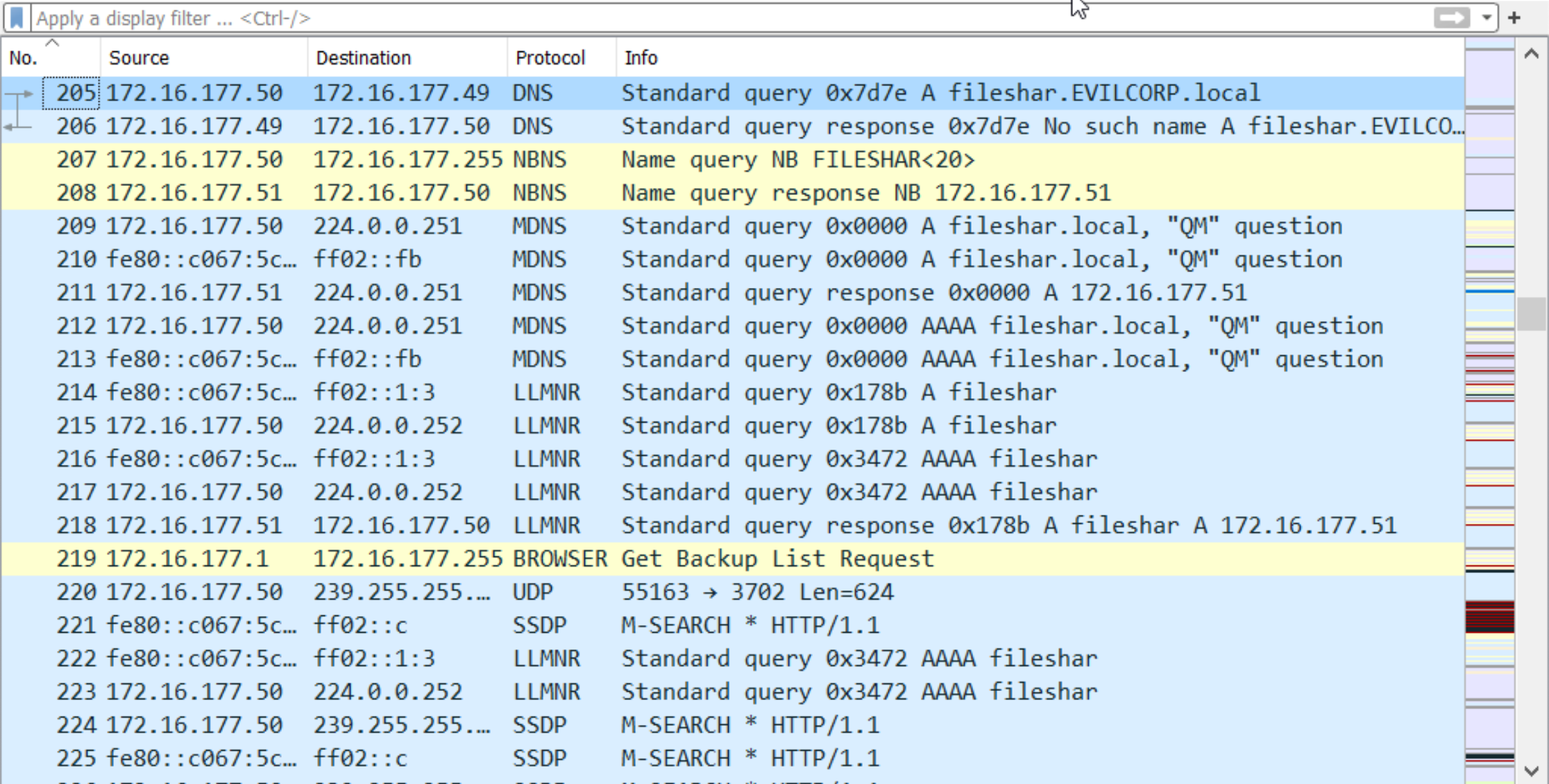The image size is (1549, 784).
Task: Select packet 211 MDNS response A 172.16.177.51
Action: [733, 293]
